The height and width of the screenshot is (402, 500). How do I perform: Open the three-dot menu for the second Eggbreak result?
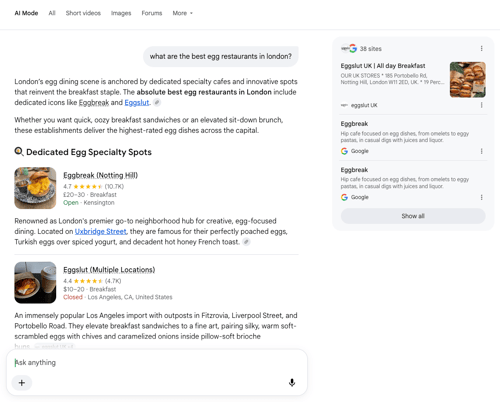coord(482,197)
